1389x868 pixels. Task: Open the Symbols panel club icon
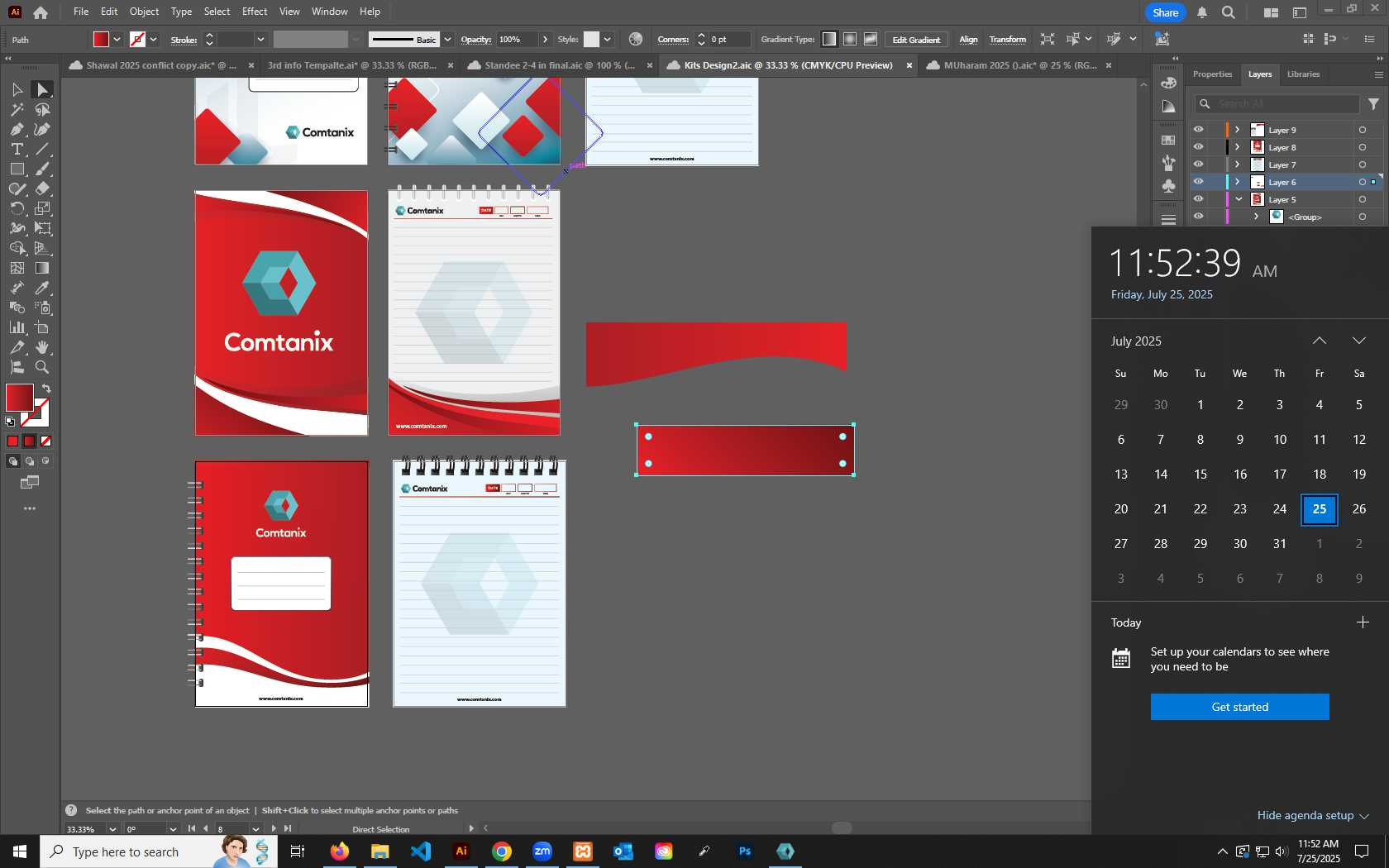pyautogui.click(x=1168, y=186)
